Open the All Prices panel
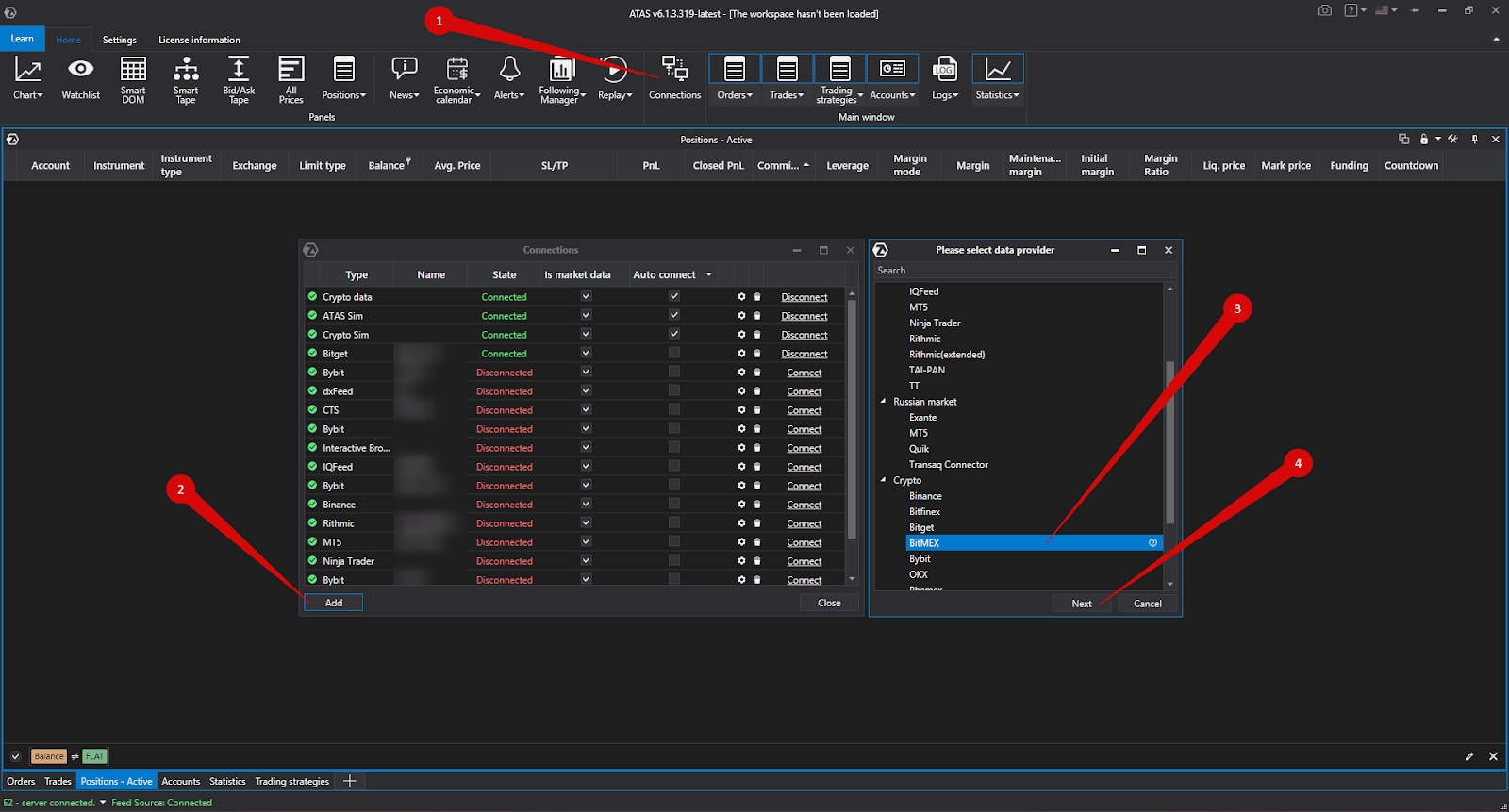Screen dimensions: 1509x812 tap(290, 78)
